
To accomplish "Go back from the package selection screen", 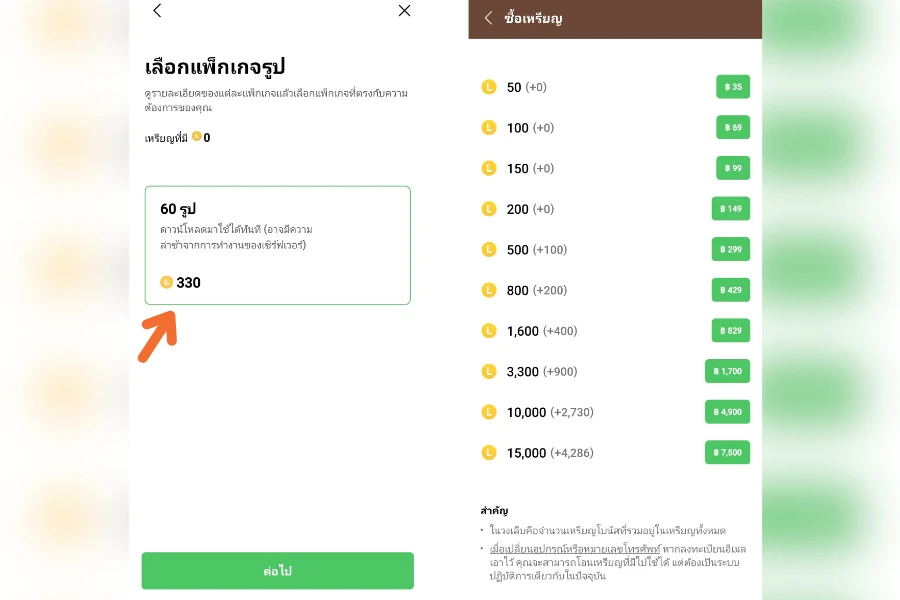I will (x=157, y=11).
